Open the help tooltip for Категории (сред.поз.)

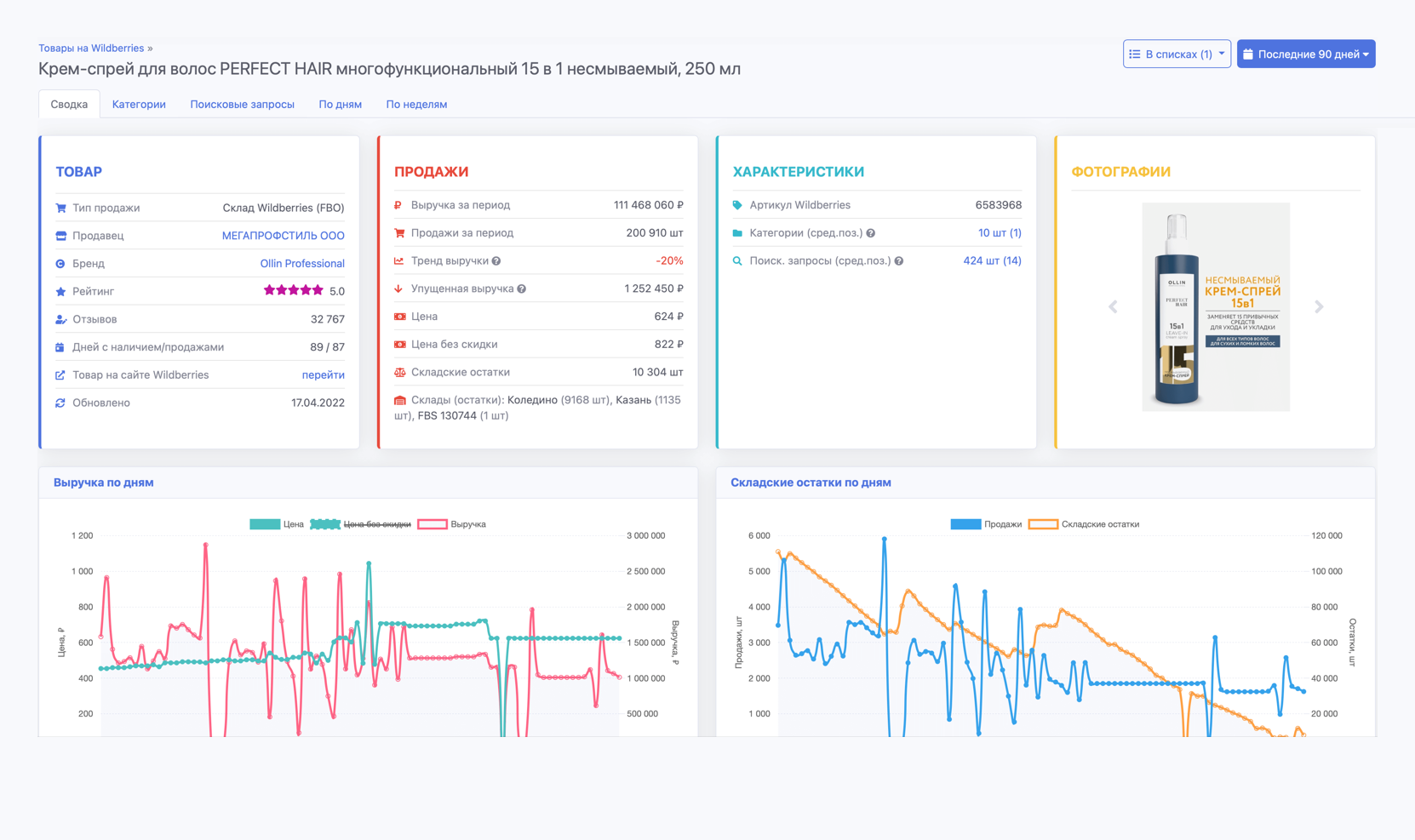pyautogui.click(x=870, y=233)
